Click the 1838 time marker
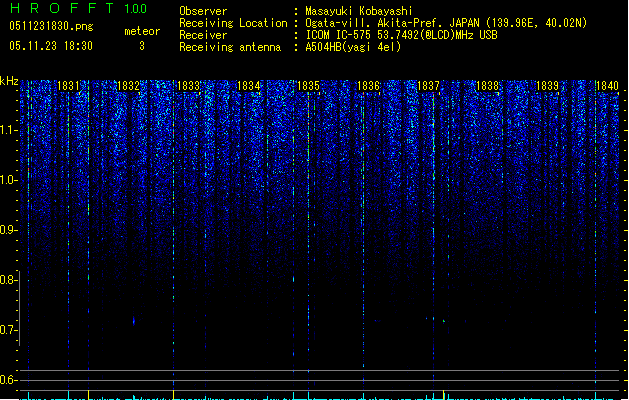Image resolution: width=629 pixels, height=400 pixels. 487,85
